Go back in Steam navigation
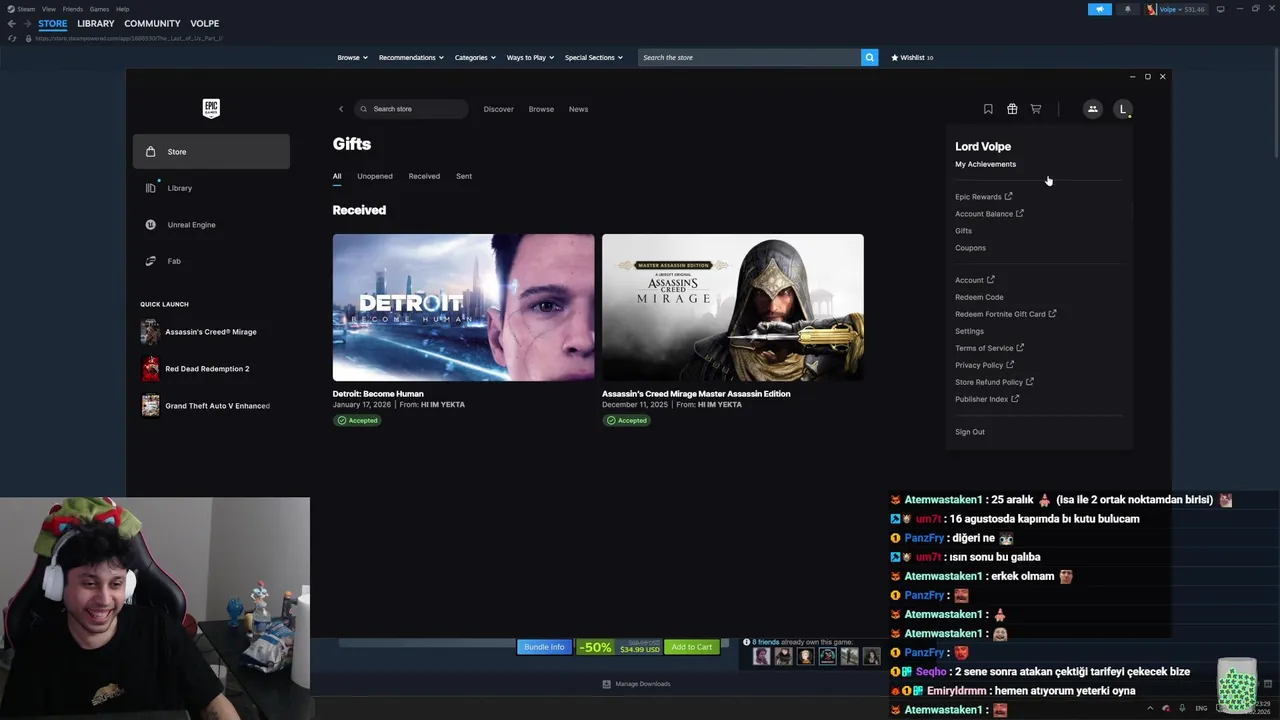Image resolution: width=1280 pixels, height=720 pixels. (x=12, y=23)
